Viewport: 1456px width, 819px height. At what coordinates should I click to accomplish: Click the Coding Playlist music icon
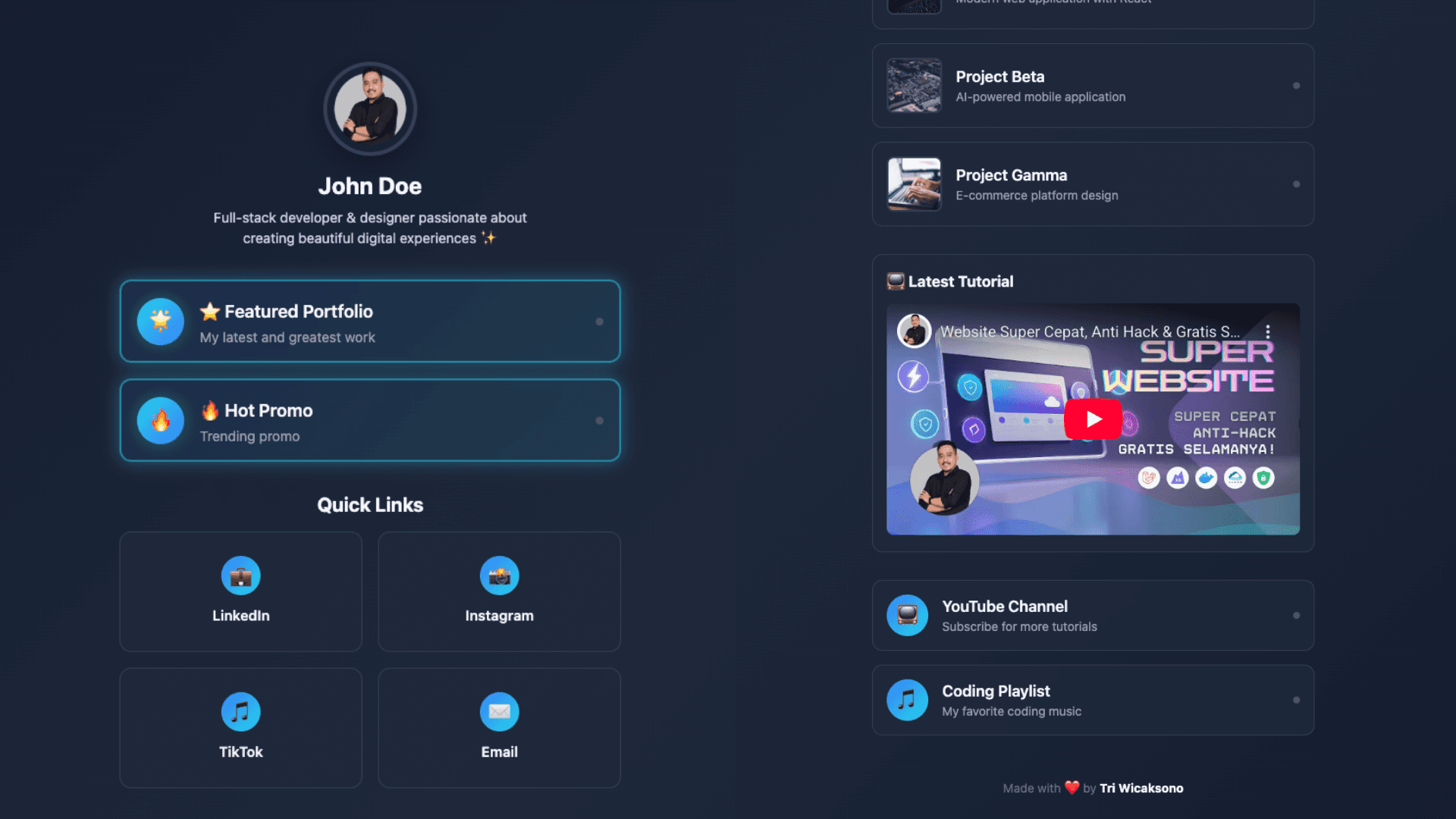pos(908,700)
